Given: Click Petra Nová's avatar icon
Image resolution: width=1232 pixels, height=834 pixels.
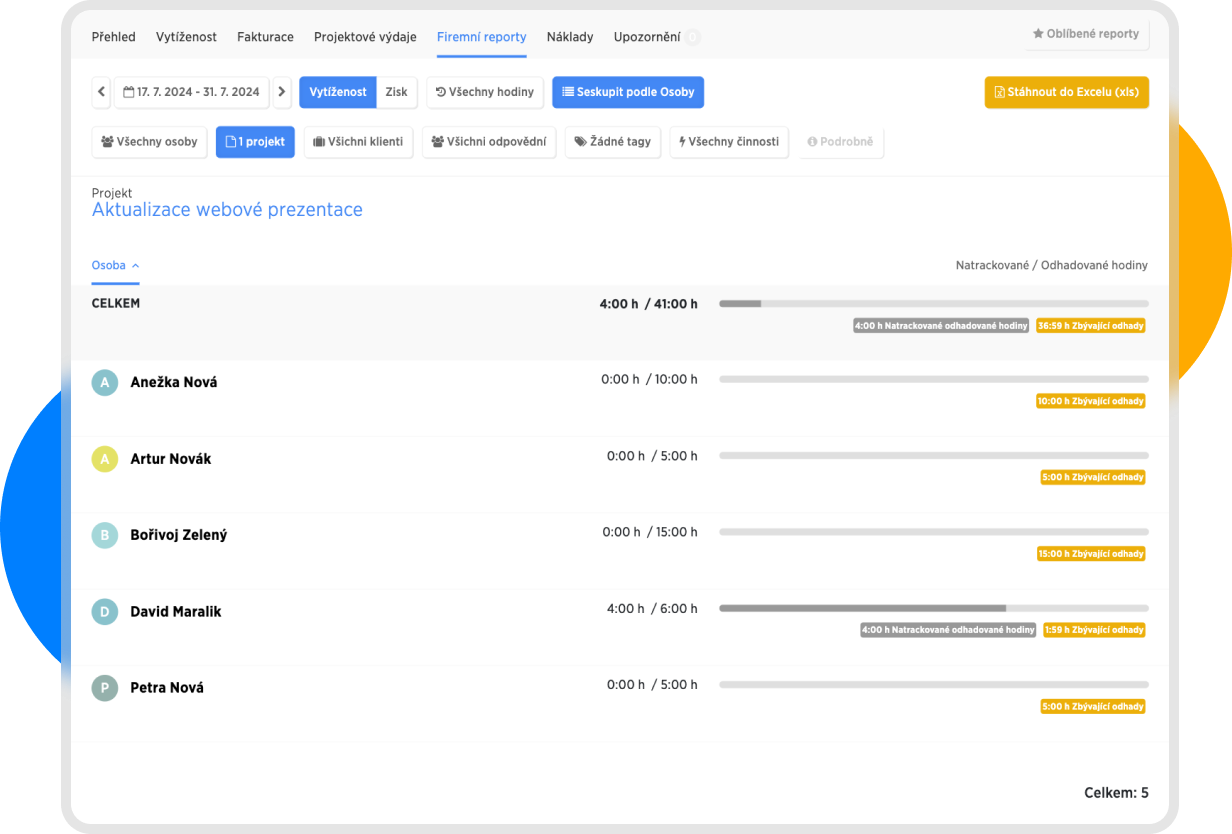Looking at the screenshot, I should pos(105,688).
